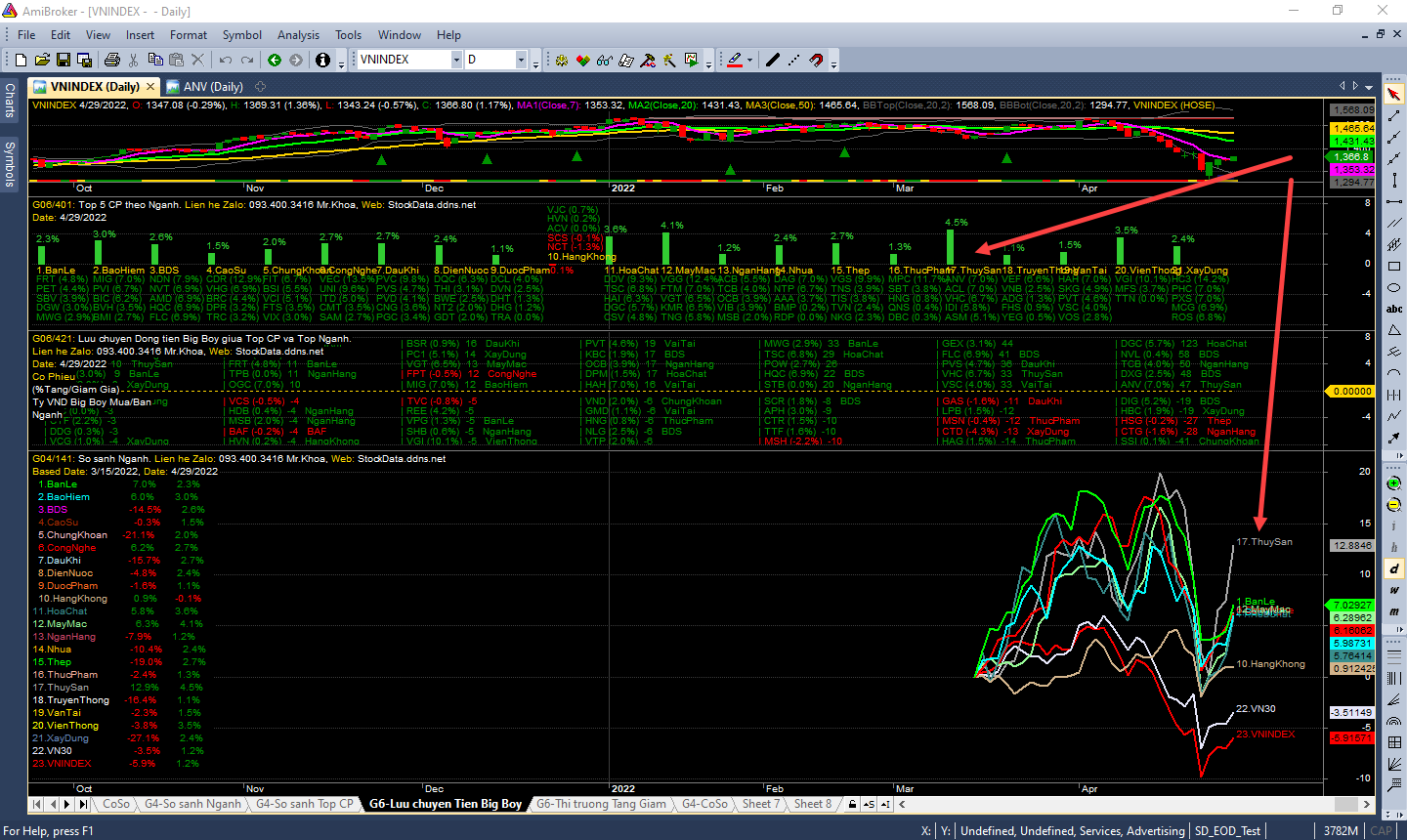Viewport: 1407px width, 840px height.
Task: Toggle the monthly 'm' interval button
Action: click(1394, 611)
